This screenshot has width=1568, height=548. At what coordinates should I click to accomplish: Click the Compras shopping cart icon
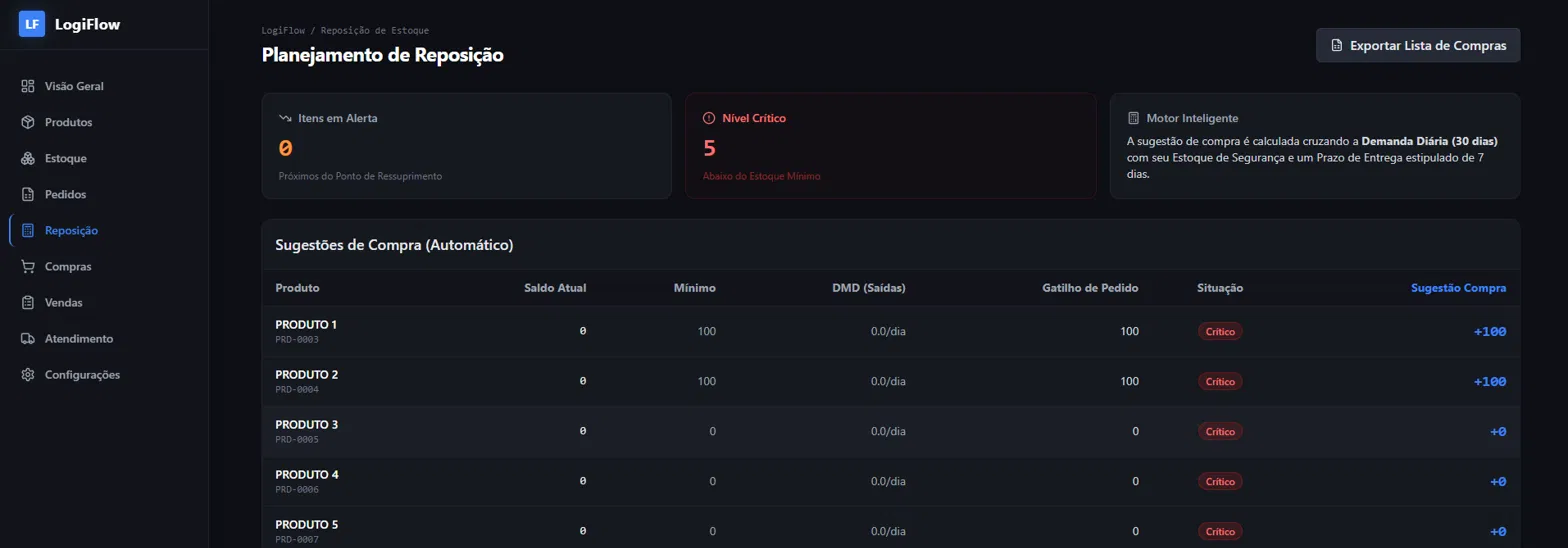[x=28, y=267]
